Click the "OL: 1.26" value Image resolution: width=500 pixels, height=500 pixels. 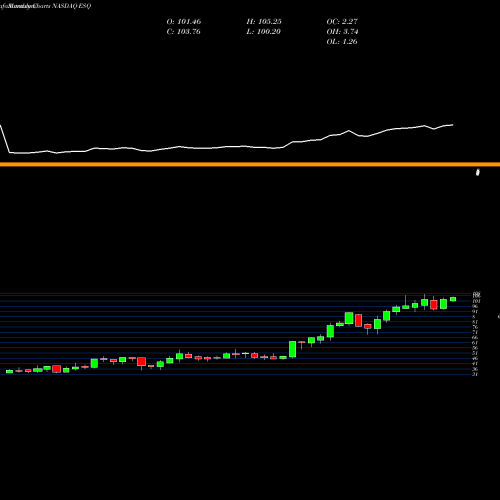coord(342,42)
